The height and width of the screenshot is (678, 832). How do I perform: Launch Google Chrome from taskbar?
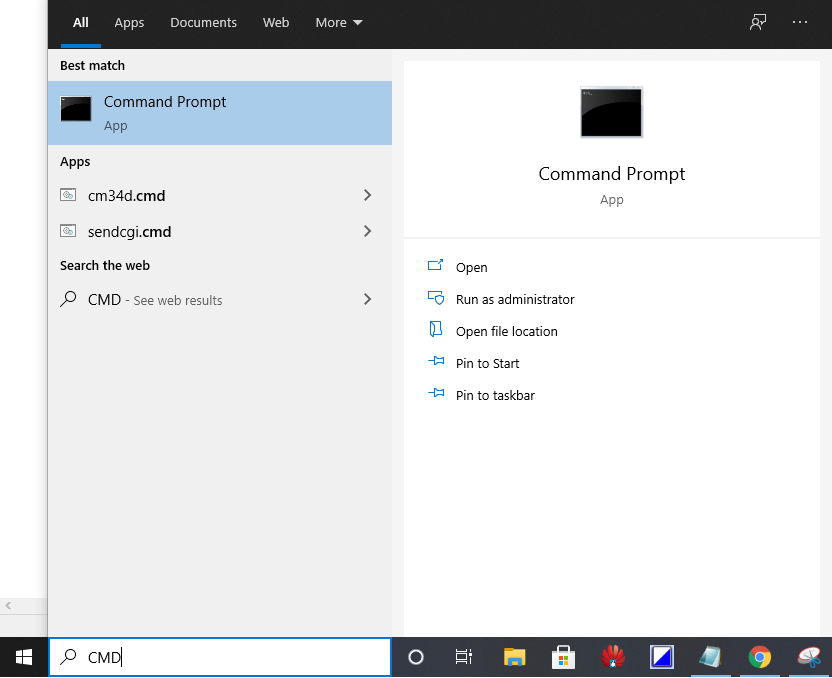760,657
